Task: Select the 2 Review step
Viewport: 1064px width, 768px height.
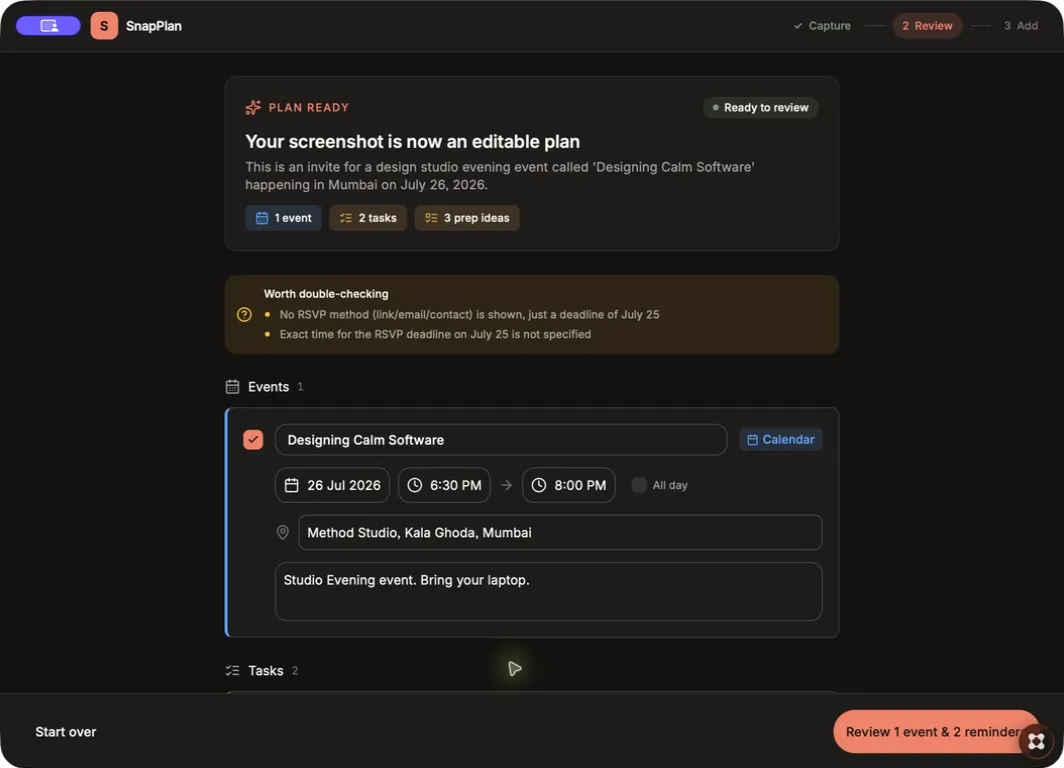Action: point(927,26)
